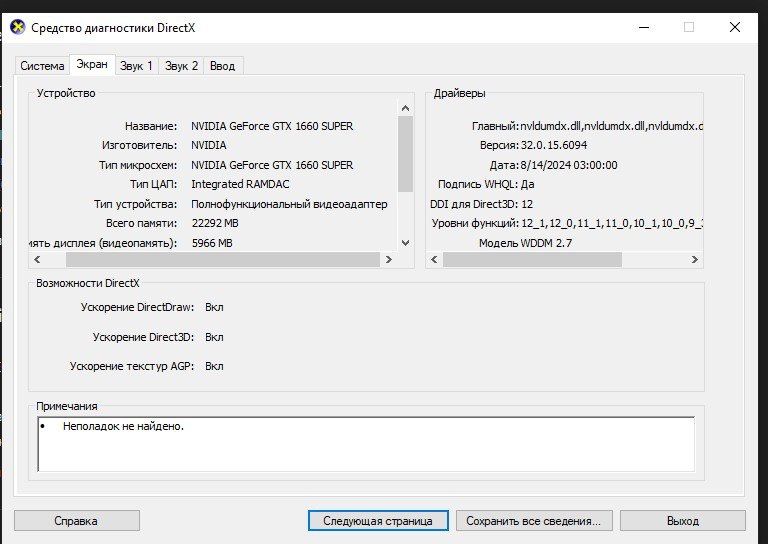Click the DirectX diagnostic tool title icon
Screen dimensions: 768x544
point(18,27)
